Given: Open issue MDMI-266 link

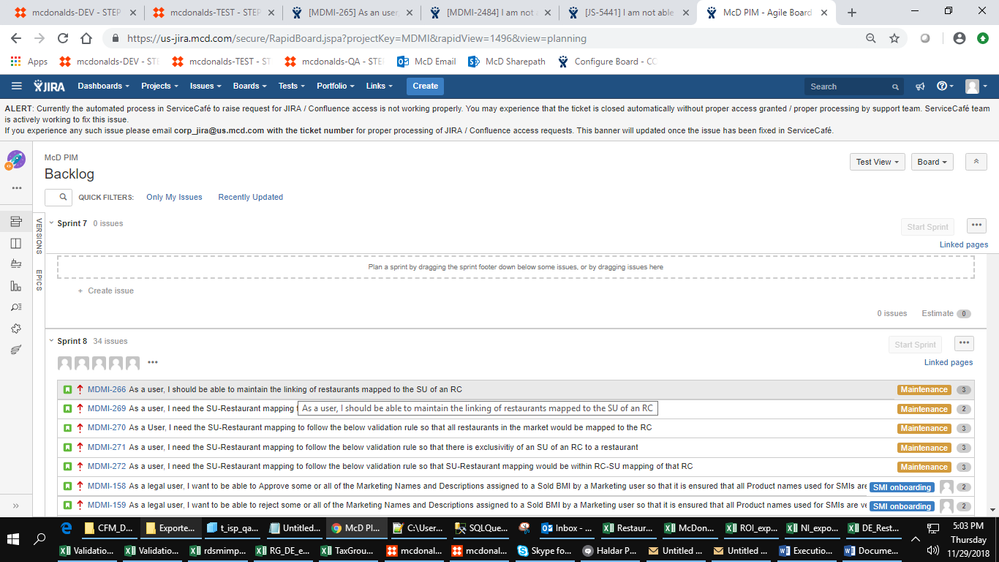Looking at the screenshot, I should pos(106,389).
